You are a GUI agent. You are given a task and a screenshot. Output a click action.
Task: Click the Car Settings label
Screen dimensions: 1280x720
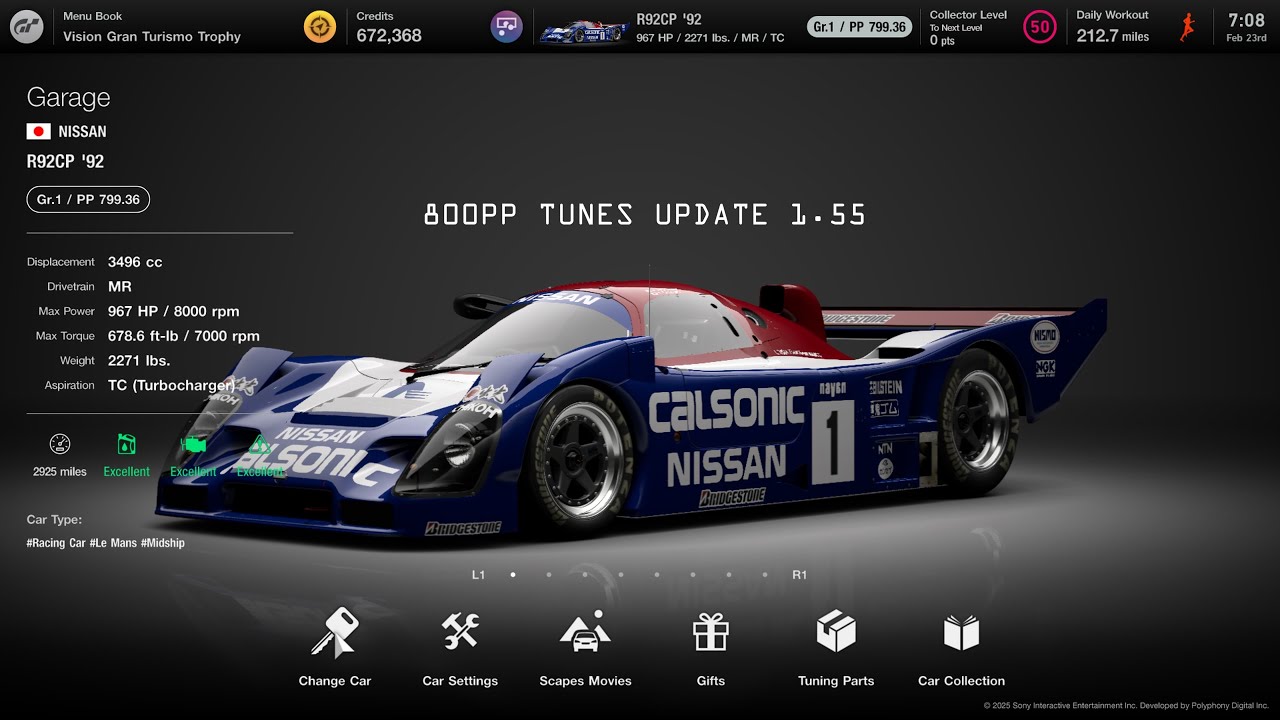pos(460,681)
